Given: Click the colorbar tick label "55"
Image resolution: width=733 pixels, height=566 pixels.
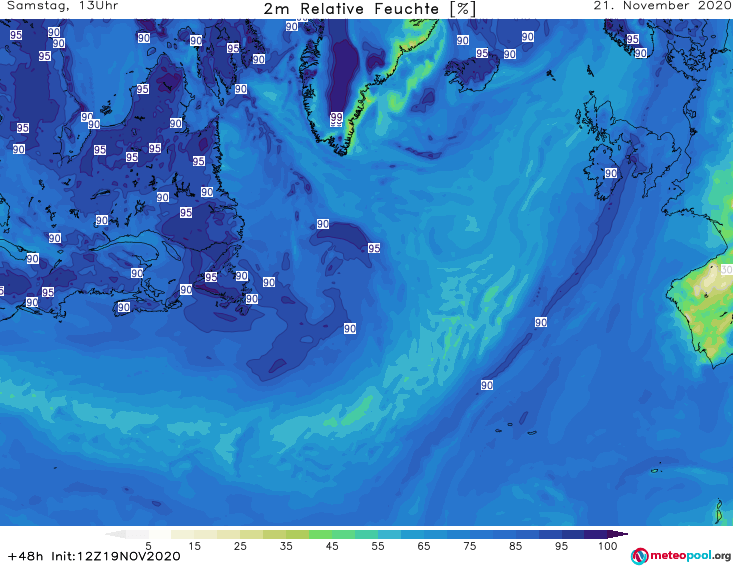Looking at the screenshot, I should pos(378,546).
